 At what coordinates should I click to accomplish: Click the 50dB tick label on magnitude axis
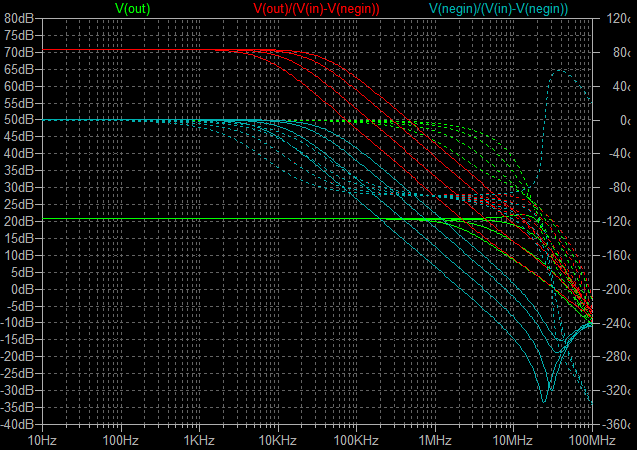coord(20,120)
